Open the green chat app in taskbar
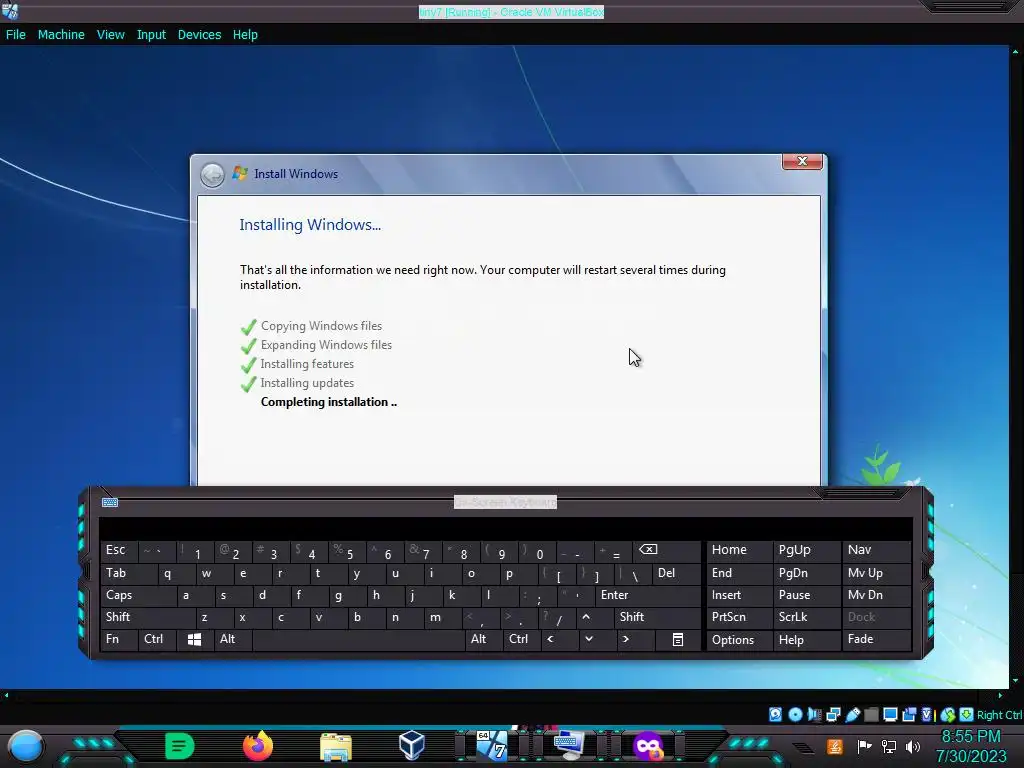 (180, 746)
